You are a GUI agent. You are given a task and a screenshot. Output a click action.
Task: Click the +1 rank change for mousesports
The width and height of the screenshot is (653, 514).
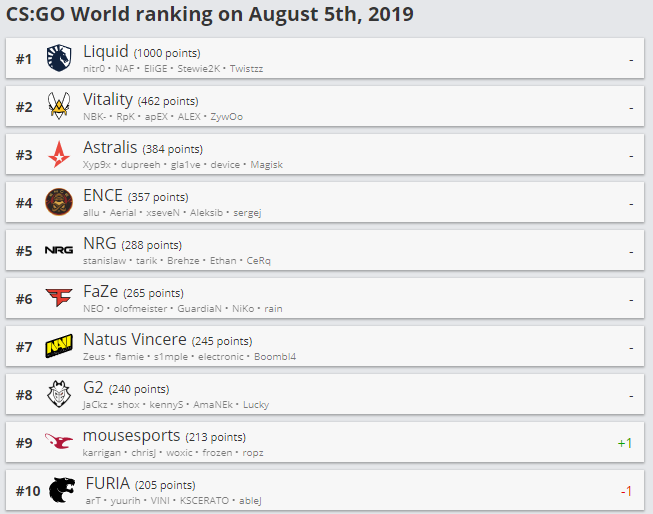coord(625,442)
